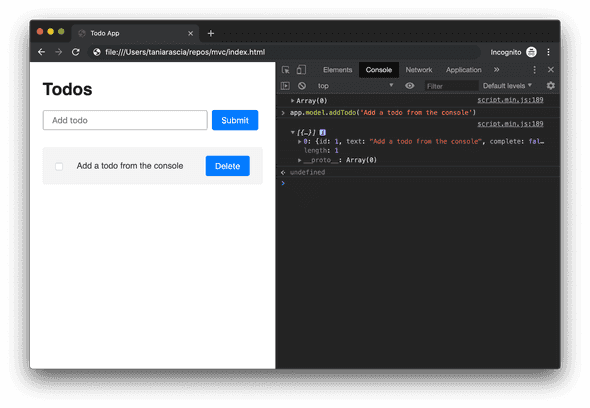Open Chrome's three-dot menu

pos(549,52)
